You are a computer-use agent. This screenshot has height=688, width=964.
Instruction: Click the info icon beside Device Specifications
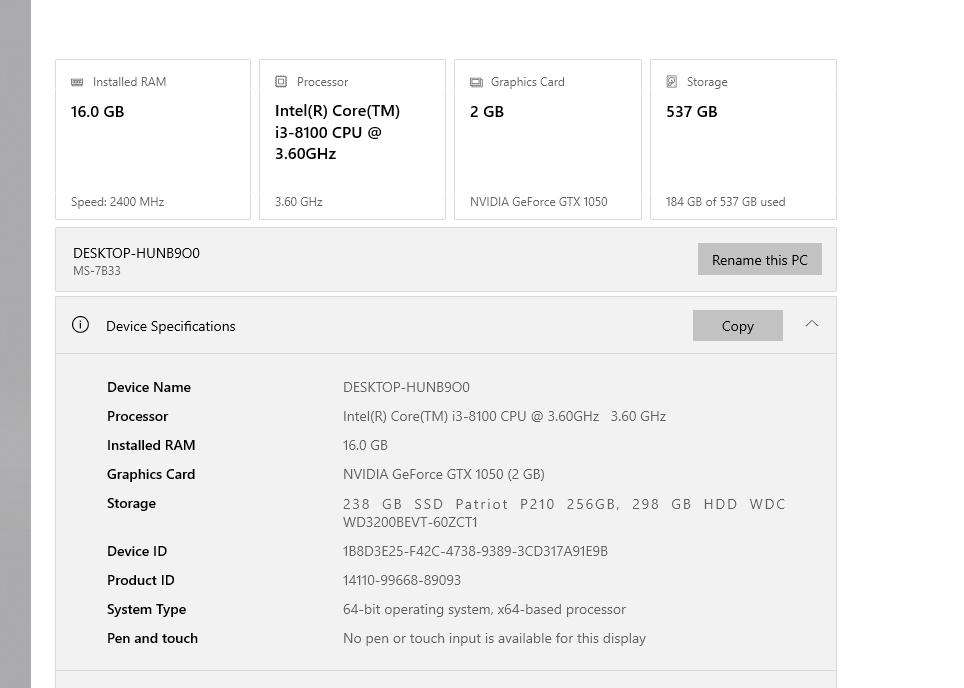(81, 325)
